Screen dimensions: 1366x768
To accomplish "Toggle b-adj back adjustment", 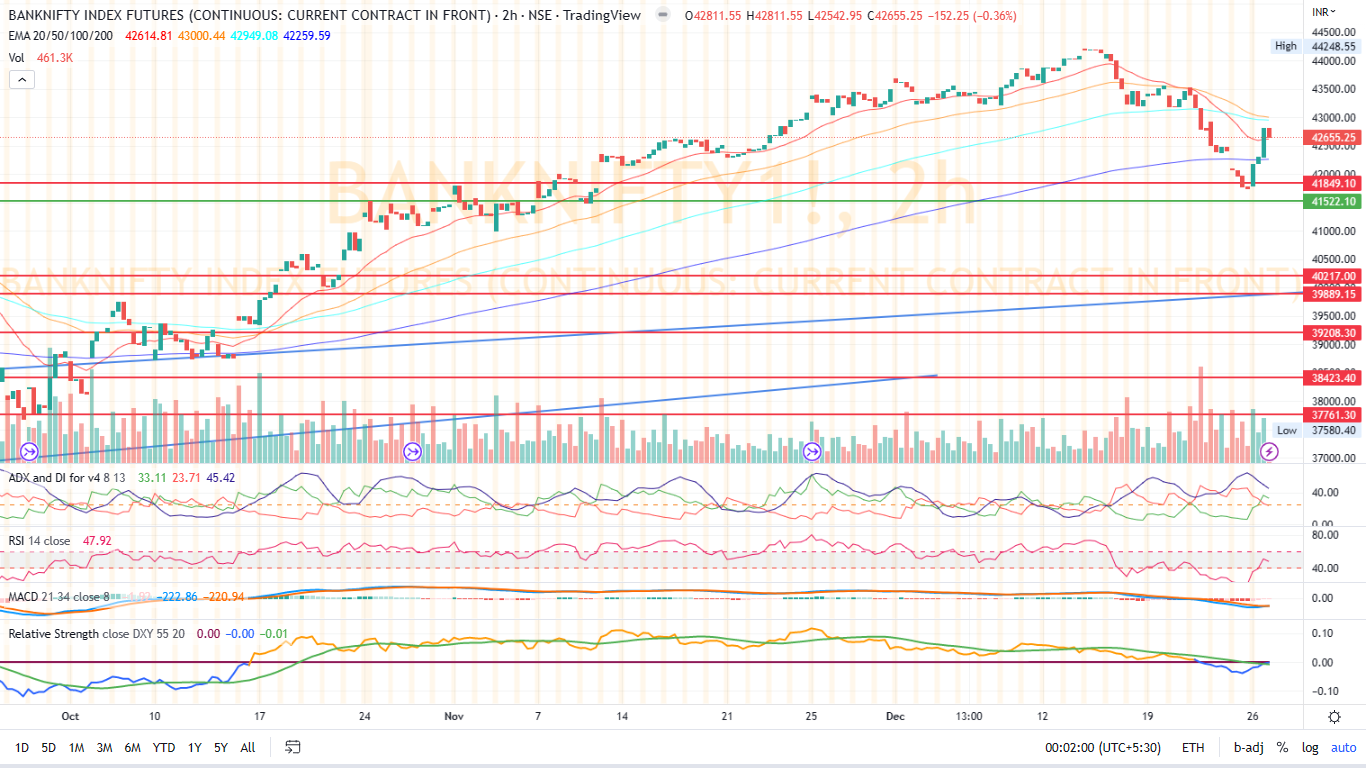I will (1248, 747).
